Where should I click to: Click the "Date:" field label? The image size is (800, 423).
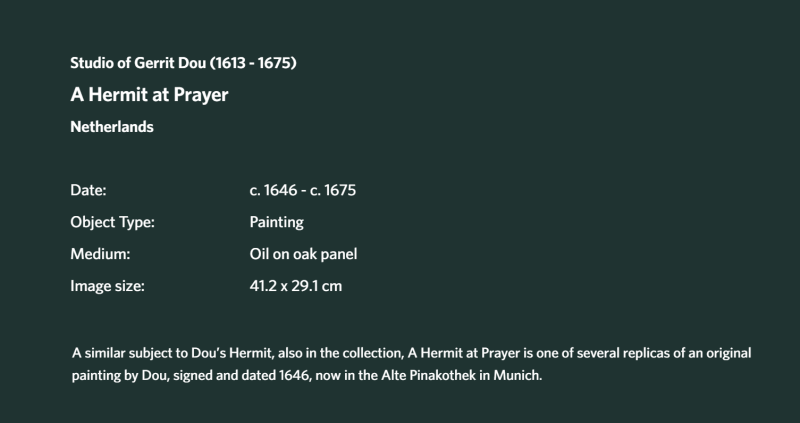pos(88,190)
